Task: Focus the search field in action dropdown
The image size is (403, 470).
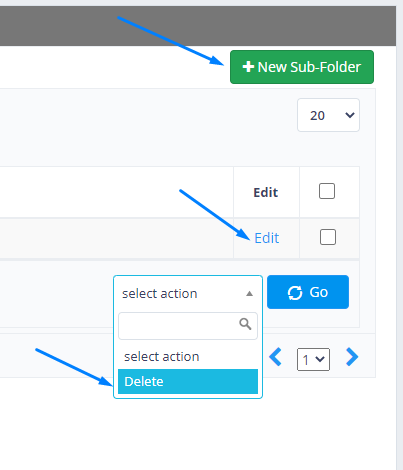Action: click(188, 326)
